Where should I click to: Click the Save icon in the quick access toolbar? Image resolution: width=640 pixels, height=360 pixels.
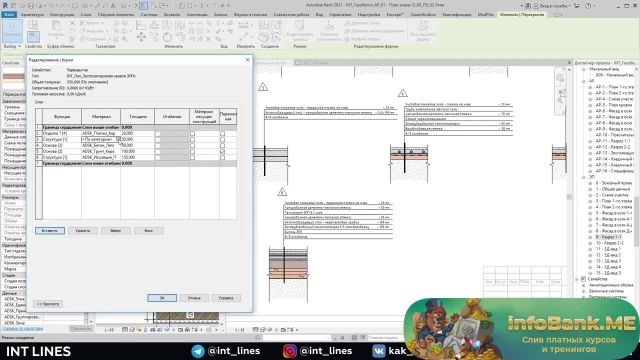click(31, 6)
